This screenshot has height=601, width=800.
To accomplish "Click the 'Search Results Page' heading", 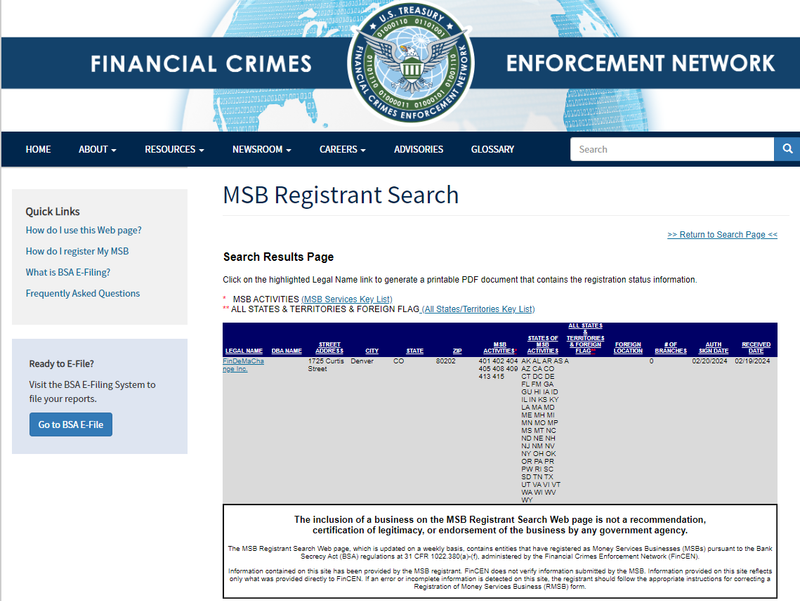I will 278,257.
